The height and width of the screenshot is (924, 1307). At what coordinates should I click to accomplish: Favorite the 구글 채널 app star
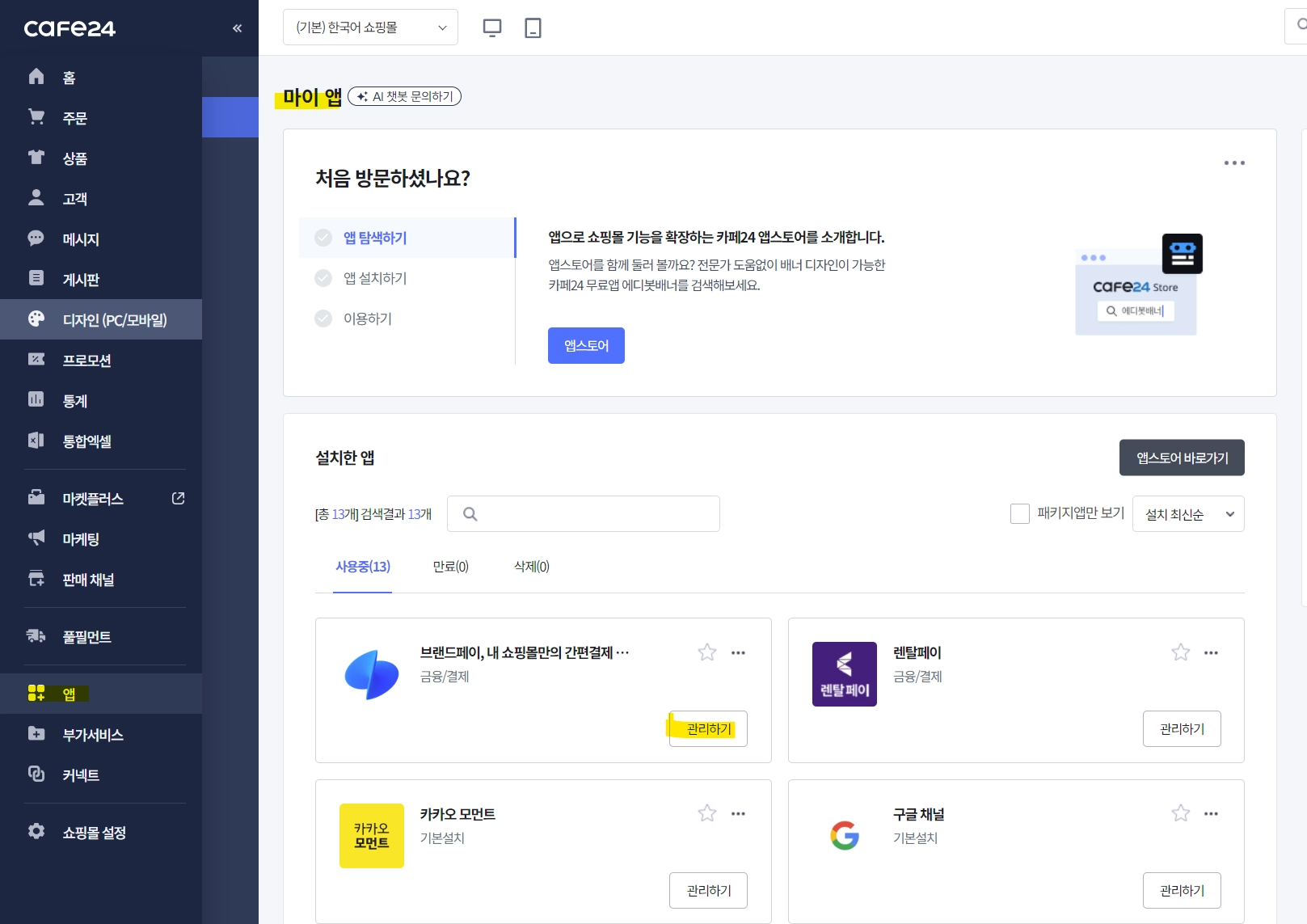click(x=1181, y=813)
